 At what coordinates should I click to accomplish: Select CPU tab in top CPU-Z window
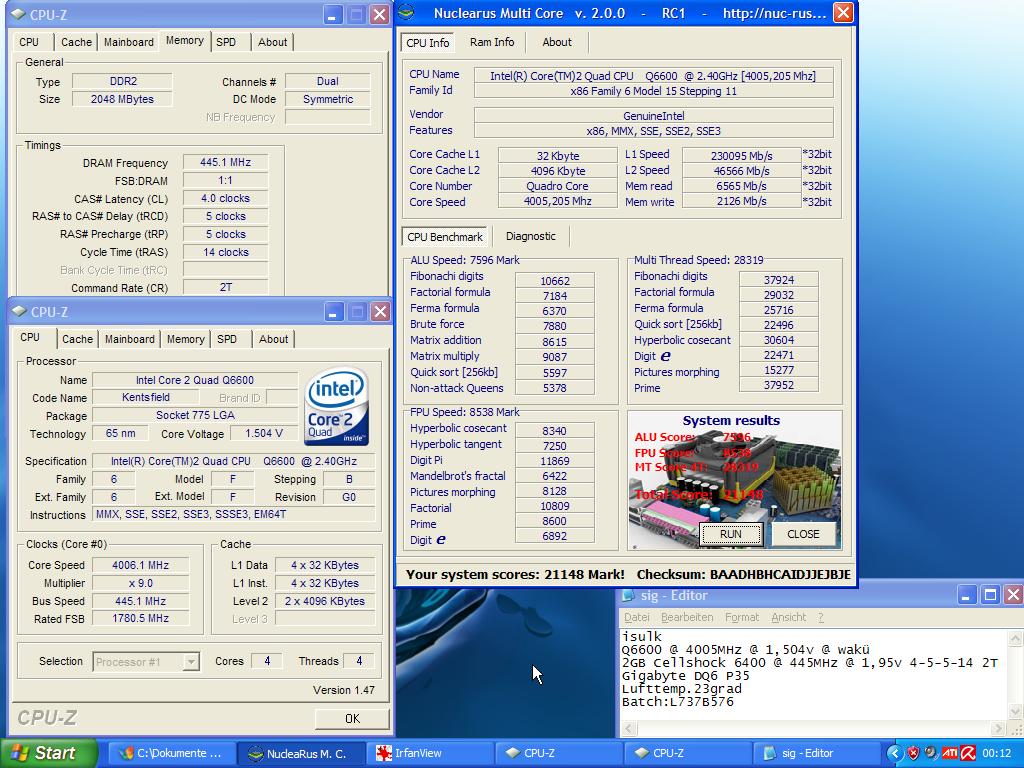(29, 42)
